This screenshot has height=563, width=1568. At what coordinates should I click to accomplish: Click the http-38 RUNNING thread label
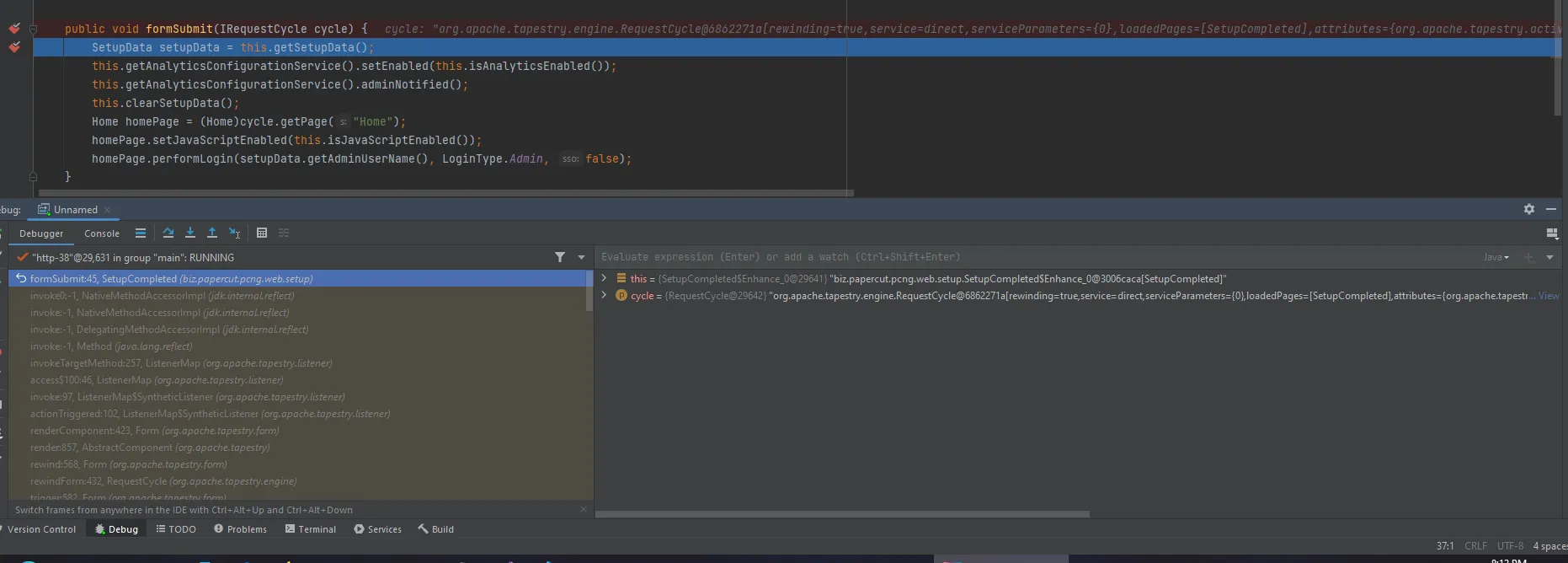[133, 257]
